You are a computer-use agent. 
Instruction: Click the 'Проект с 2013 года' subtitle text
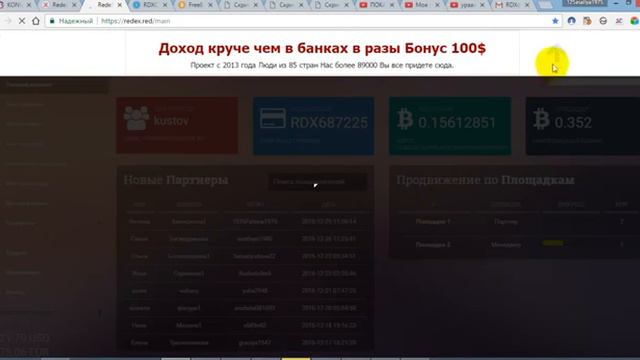tap(322, 65)
